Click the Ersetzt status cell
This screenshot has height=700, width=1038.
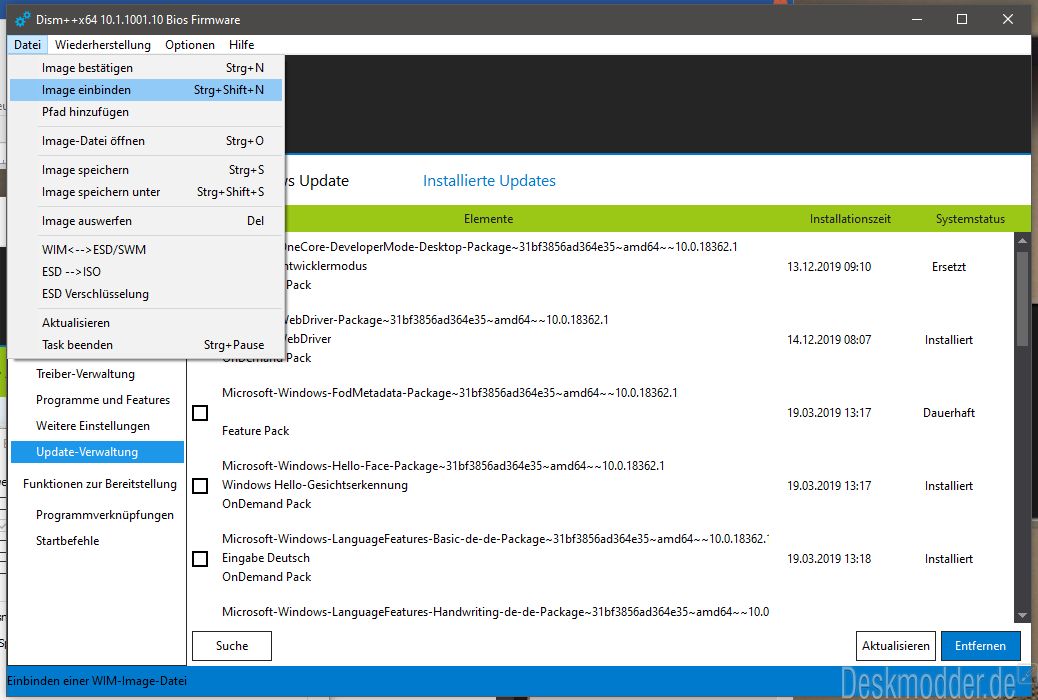point(949,267)
